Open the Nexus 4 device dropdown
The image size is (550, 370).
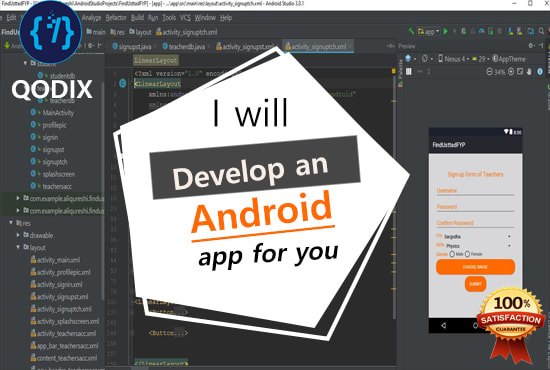(454, 59)
